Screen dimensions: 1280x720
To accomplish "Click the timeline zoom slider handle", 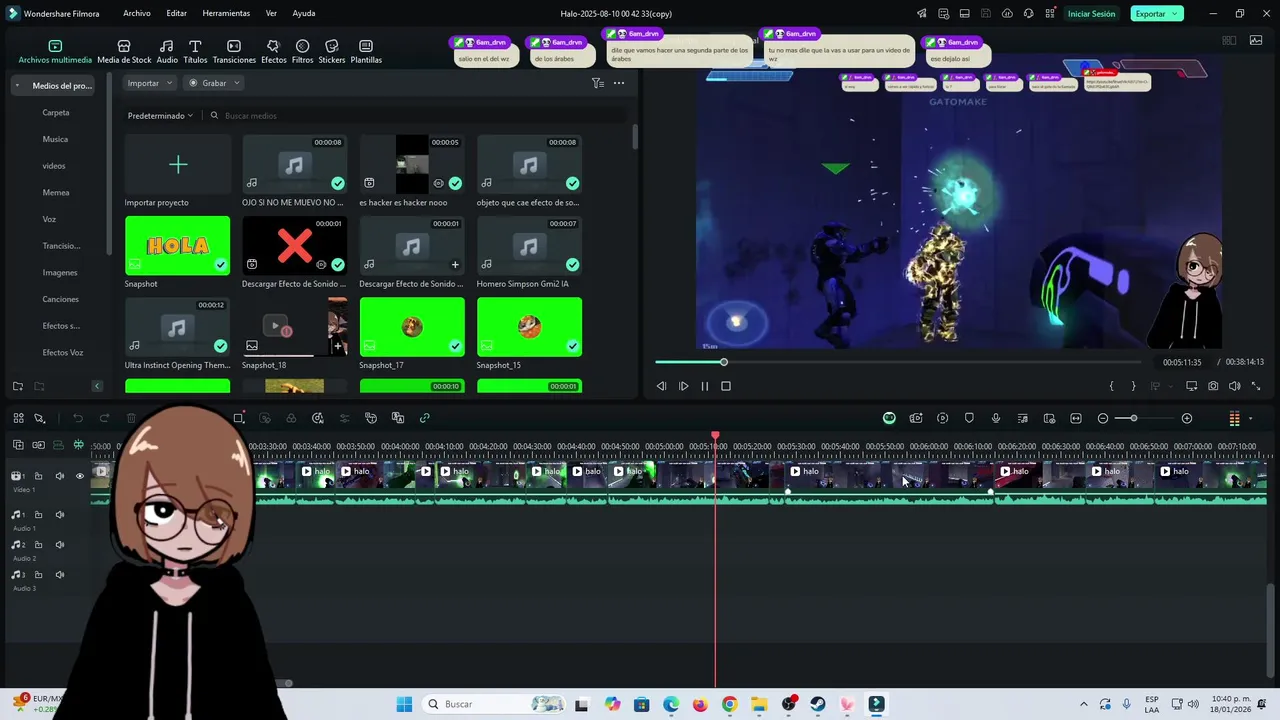I will (1133, 418).
